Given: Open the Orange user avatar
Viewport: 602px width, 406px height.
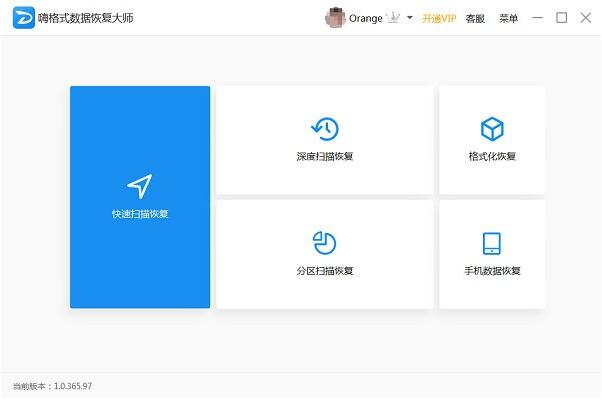Looking at the screenshot, I should coord(335,18).
